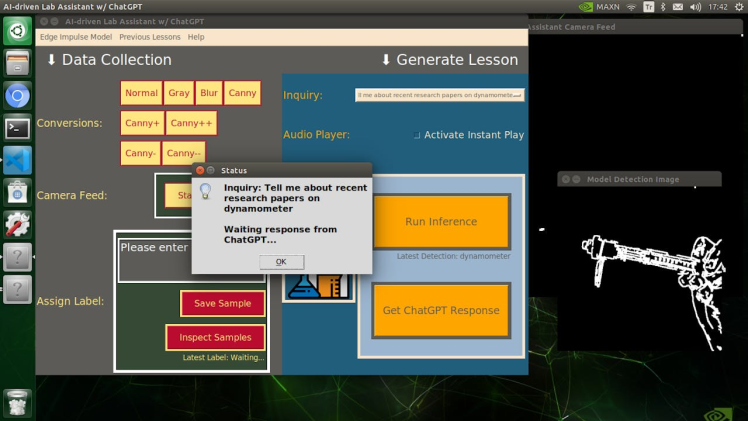Open the Previous Lessons menu
Viewport: 748px width, 421px height.
pos(150,37)
